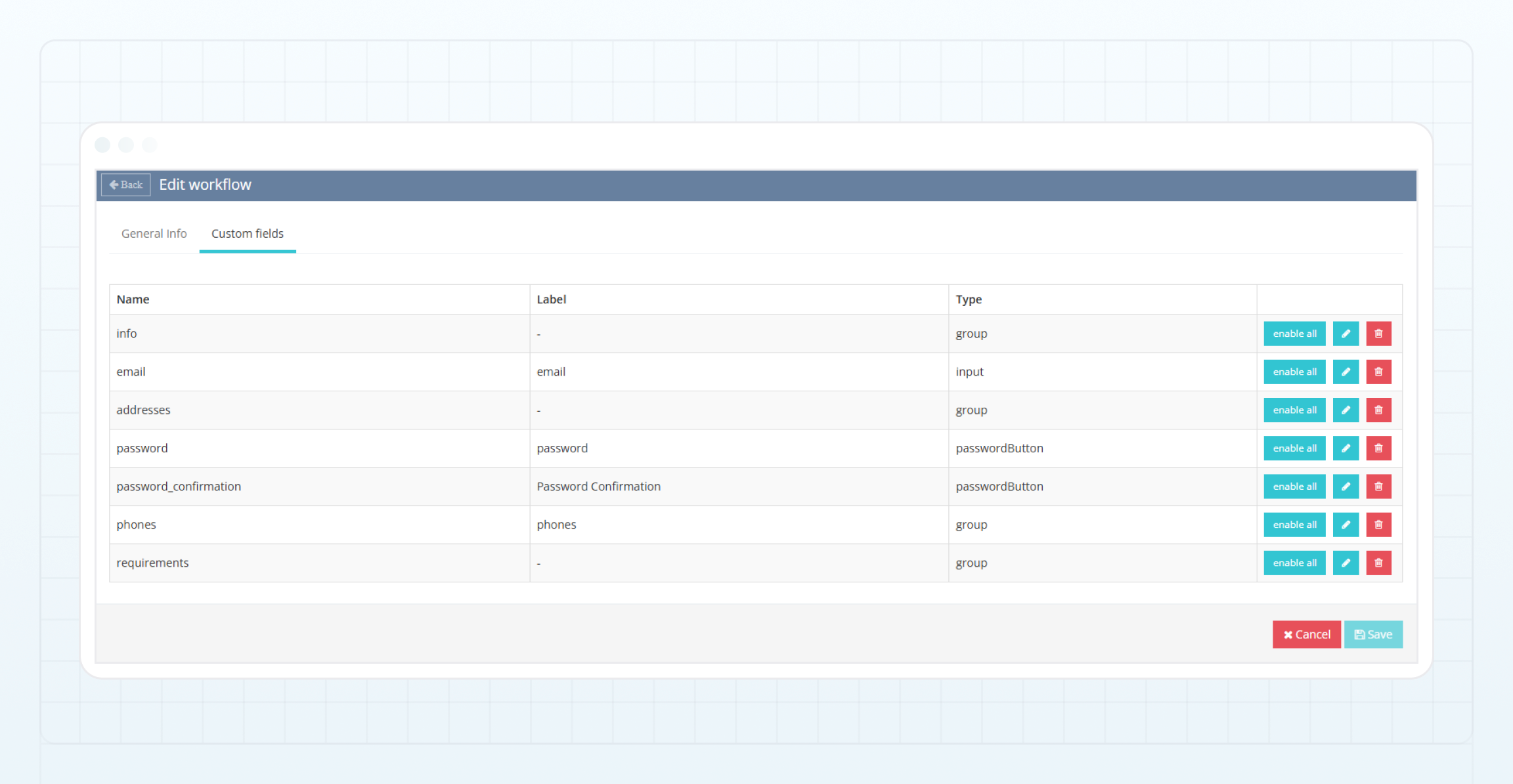Select the edit pencil for the requirements row

pos(1346,563)
